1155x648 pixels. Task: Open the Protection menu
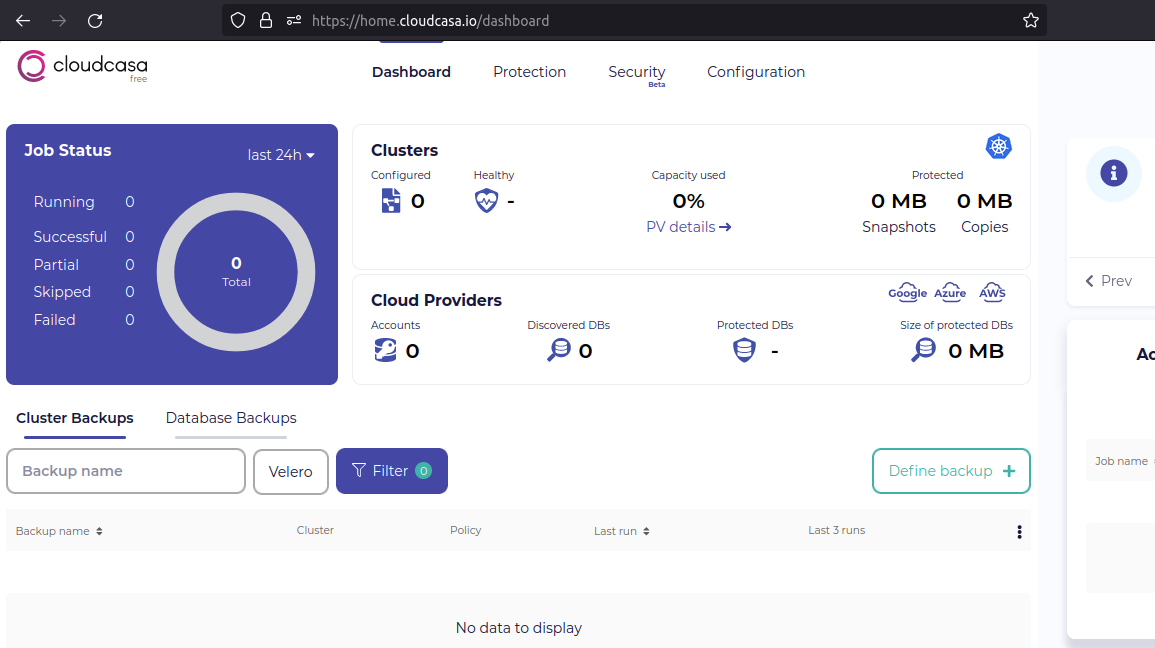tap(530, 72)
